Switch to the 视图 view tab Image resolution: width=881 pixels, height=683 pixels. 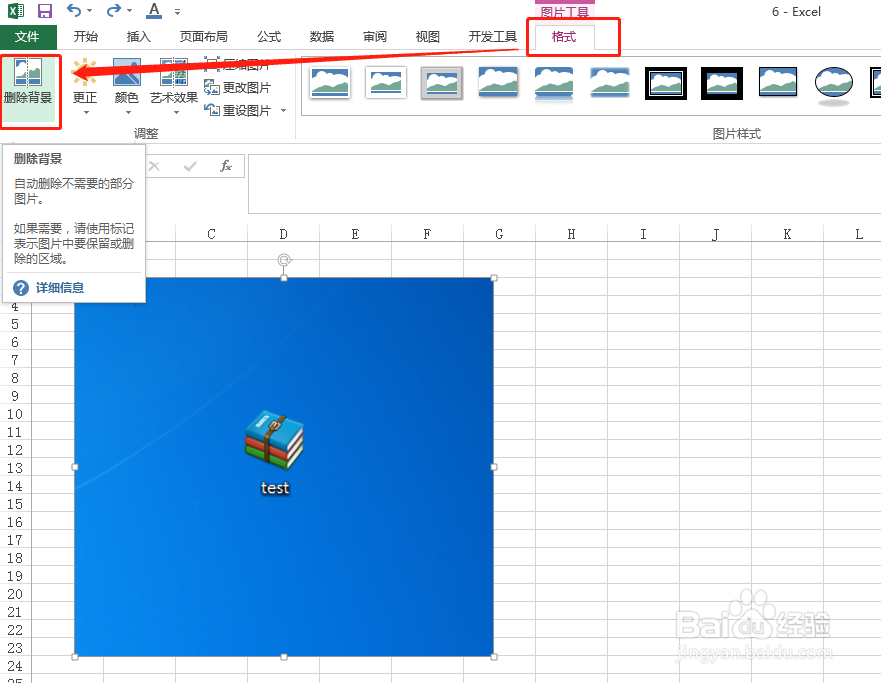pos(428,37)
